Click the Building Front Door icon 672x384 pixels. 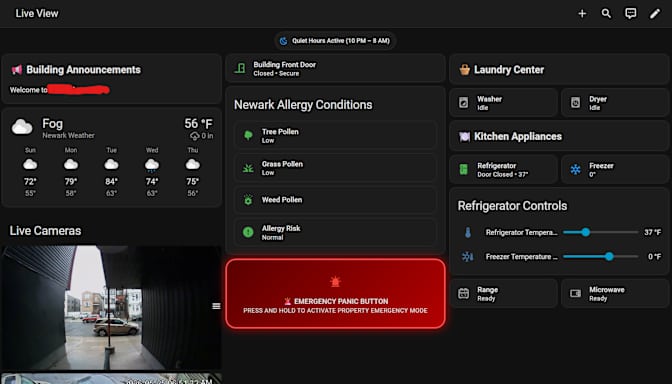click(240, 68)
